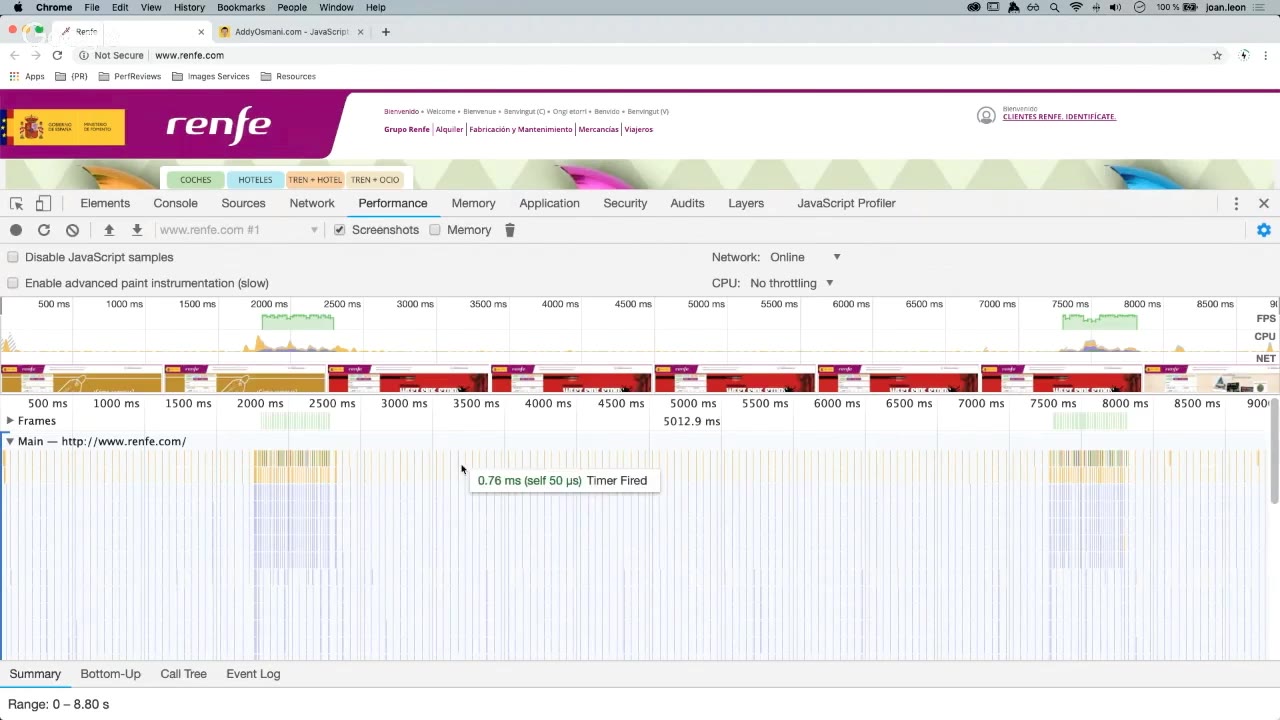The height and width of the screenshot is (720, 1280).
Task: Close the DevTools panel
Action: (x=1263, y=203)
